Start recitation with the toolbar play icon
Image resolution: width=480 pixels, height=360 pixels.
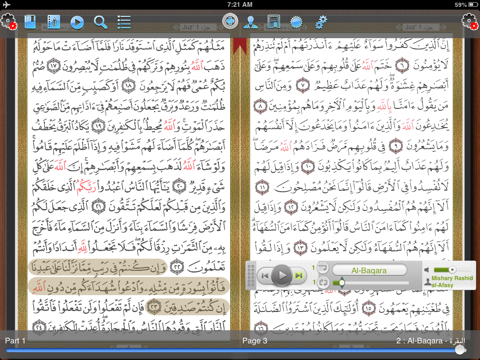click(x=77, y=22)
